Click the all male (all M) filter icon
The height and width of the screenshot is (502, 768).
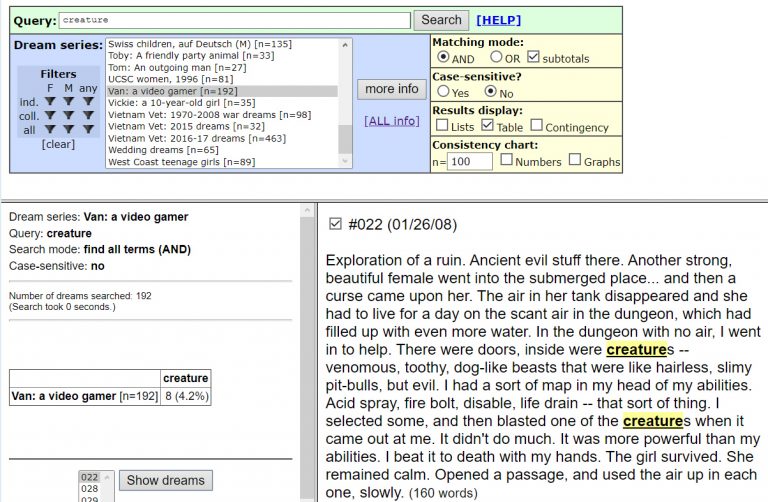click(x=66, y=129)
